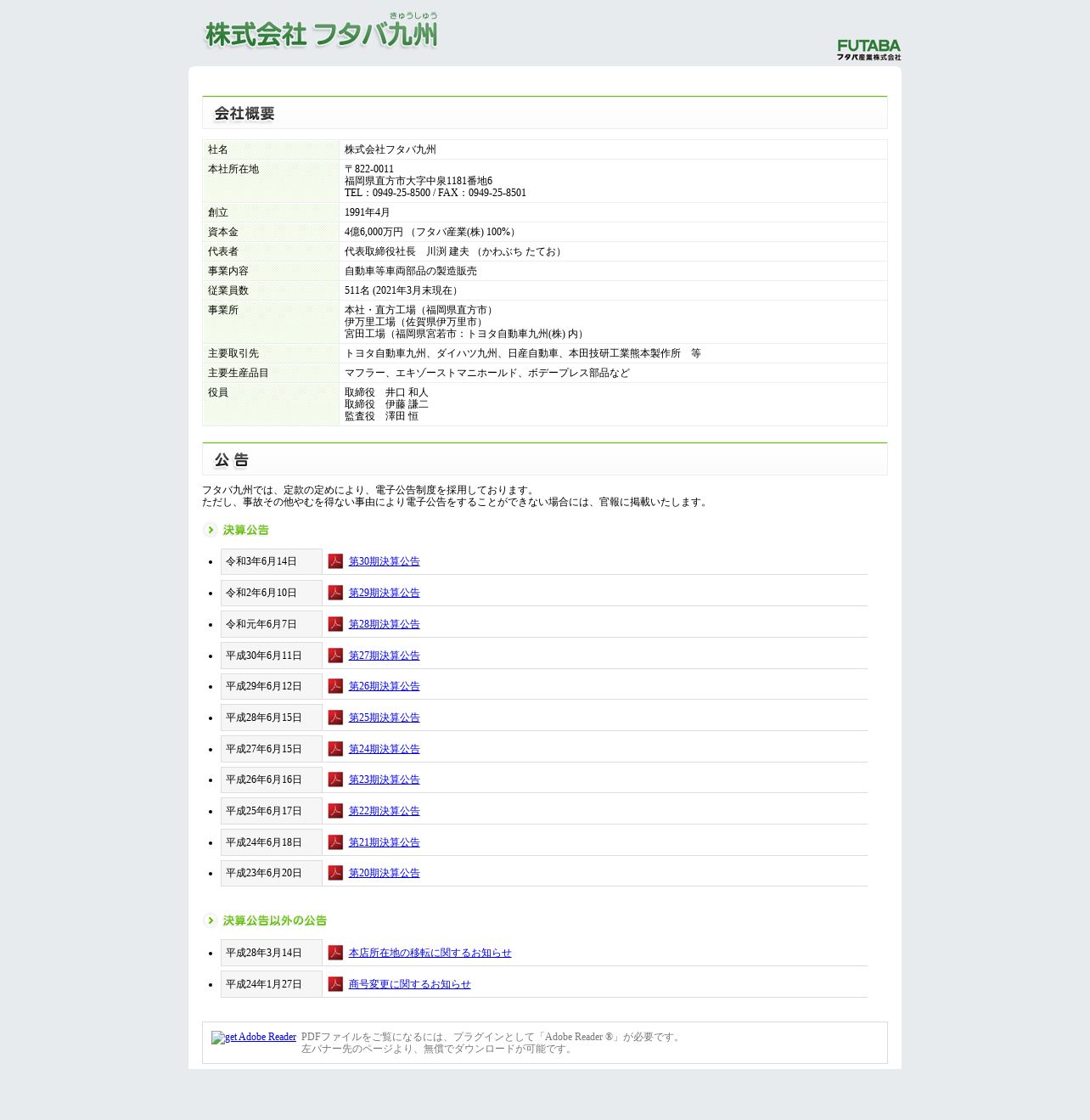Click 自動車等車両部品の製造販売 text
The height and width of the screenshot is (1120, 1090).
click(411, 271)
